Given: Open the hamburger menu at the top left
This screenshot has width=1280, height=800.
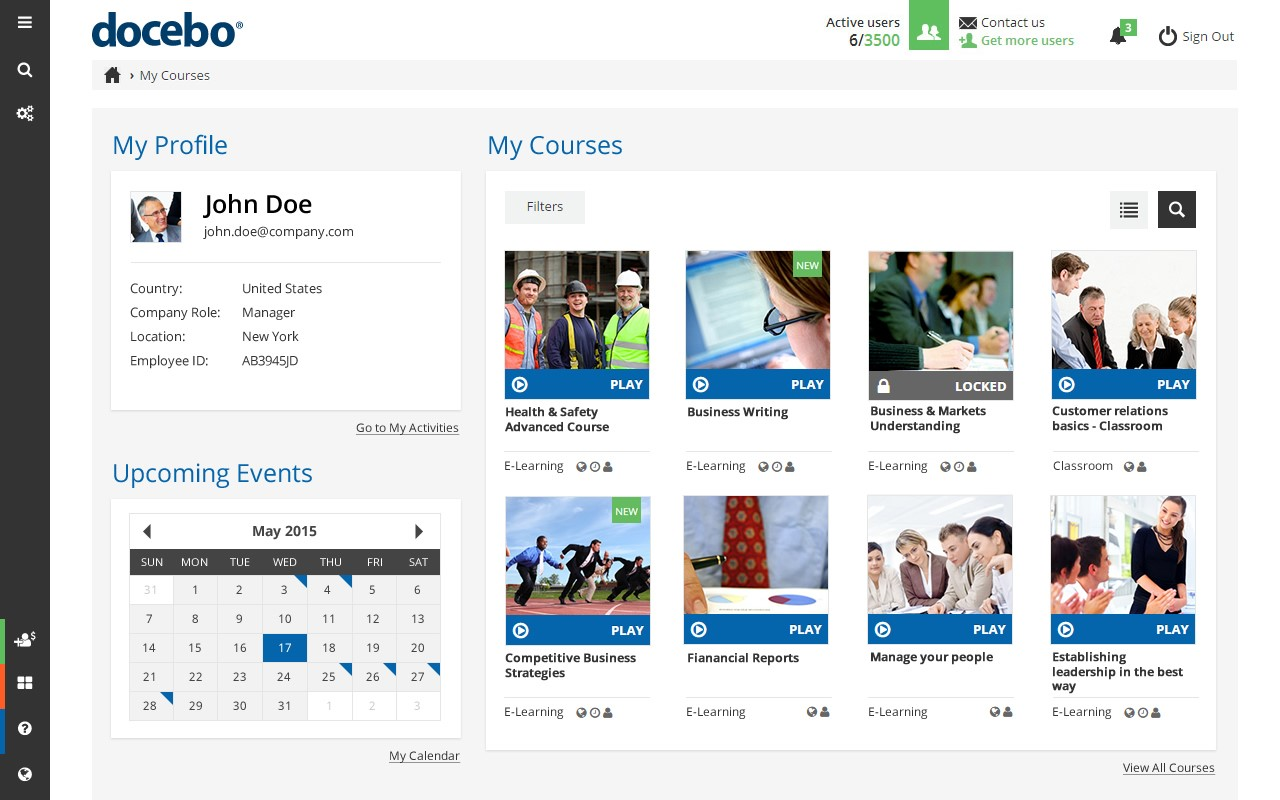Looking at the screenshot, I should coord(24,24).
